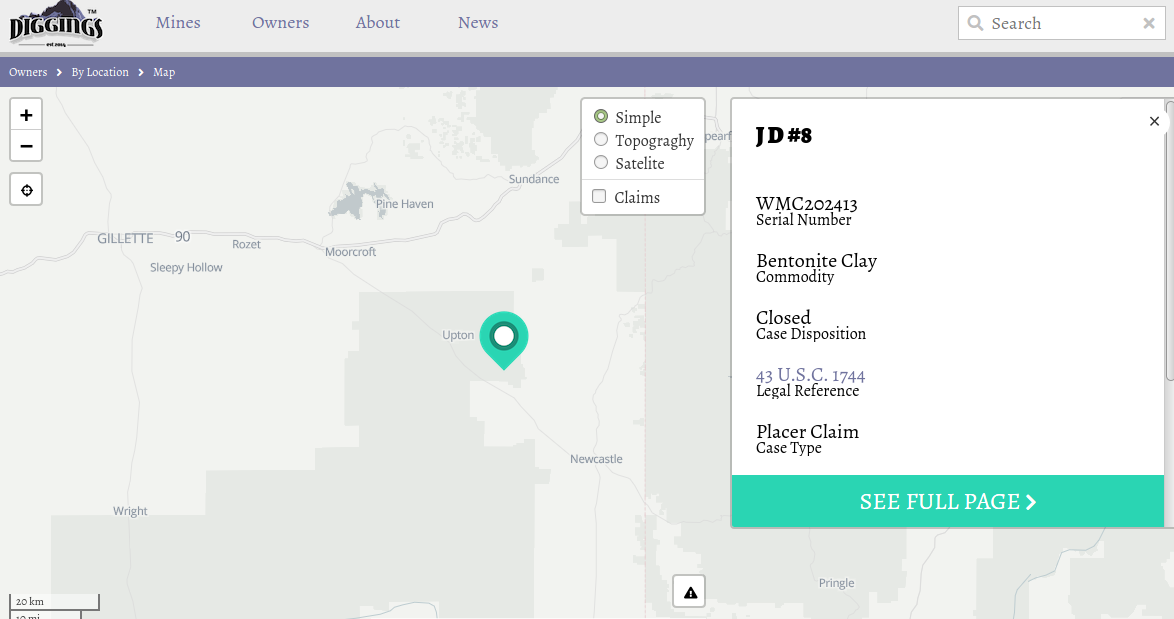Image resolution: width=1174 pixels, height=619 pixels.
Task: Click the info panel scrollbar
Action: [x=1170, y=240]
